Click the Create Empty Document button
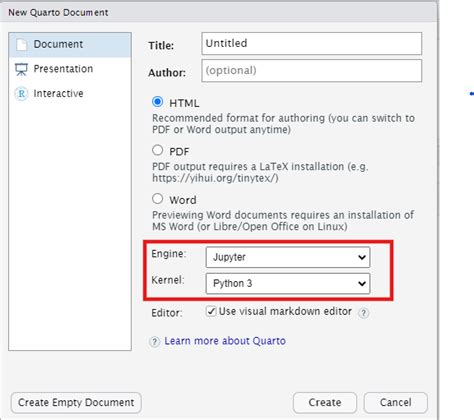The width and height of the screenshot is (474, 420). 76,402
